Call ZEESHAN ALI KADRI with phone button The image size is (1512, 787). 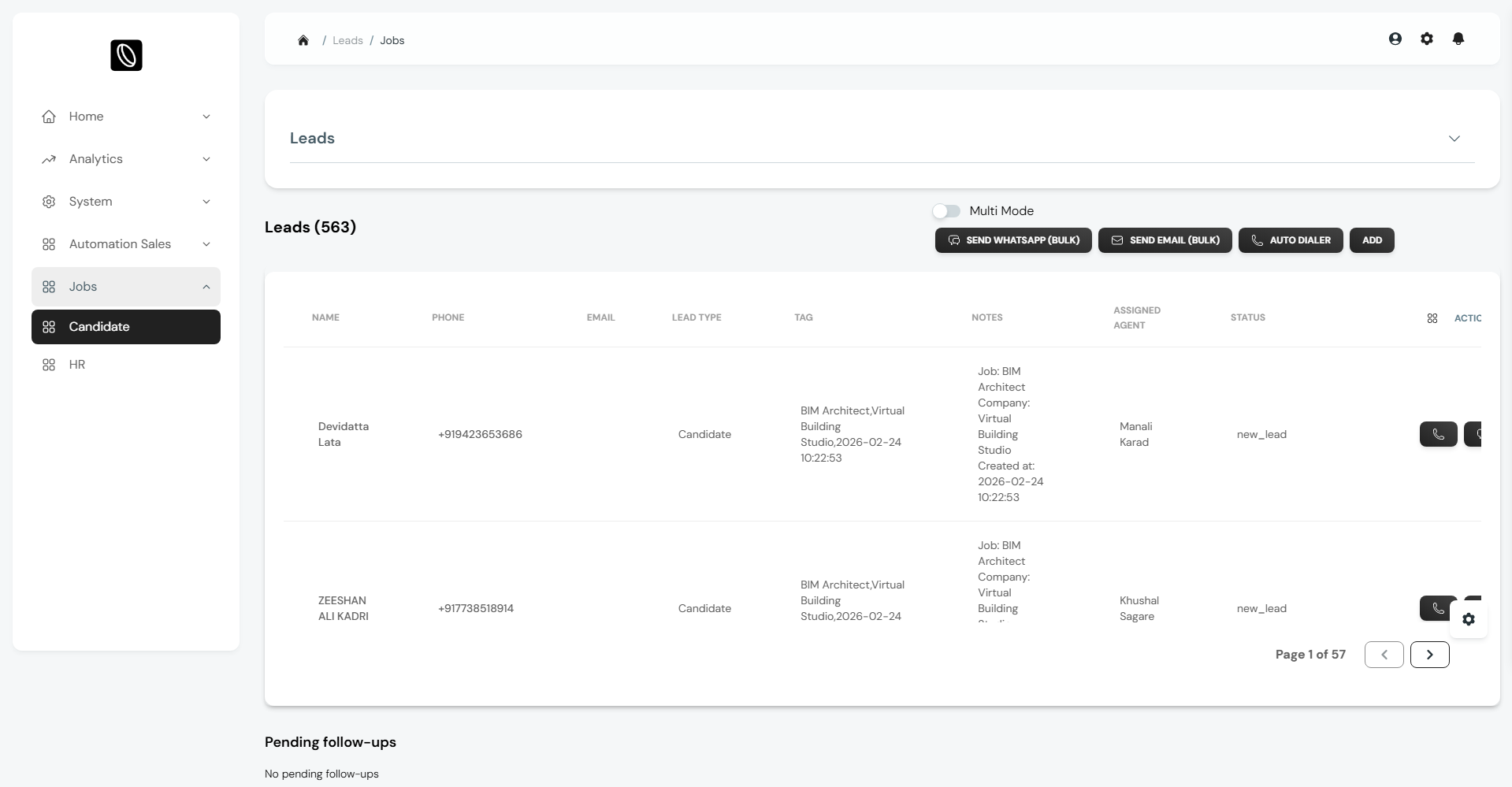click(1439, 608)
